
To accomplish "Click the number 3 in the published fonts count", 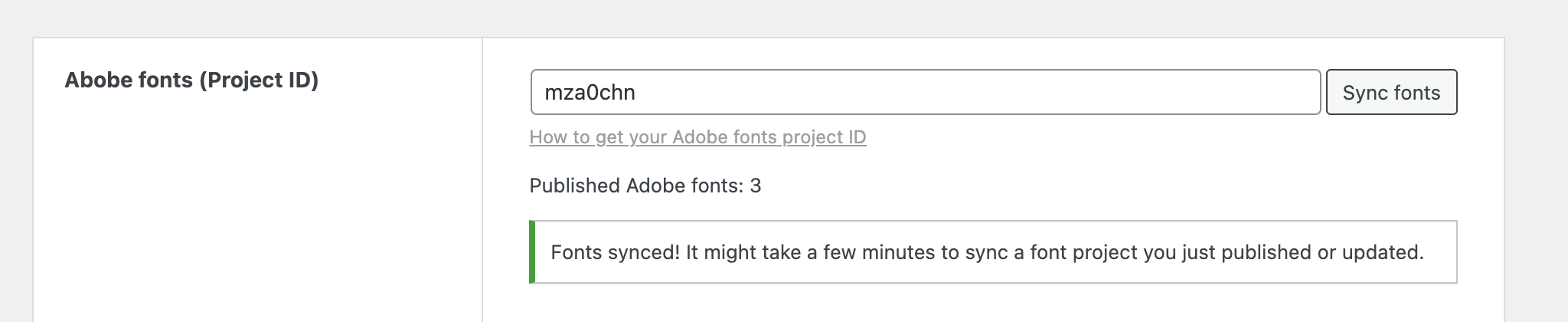I will point(756,186).
